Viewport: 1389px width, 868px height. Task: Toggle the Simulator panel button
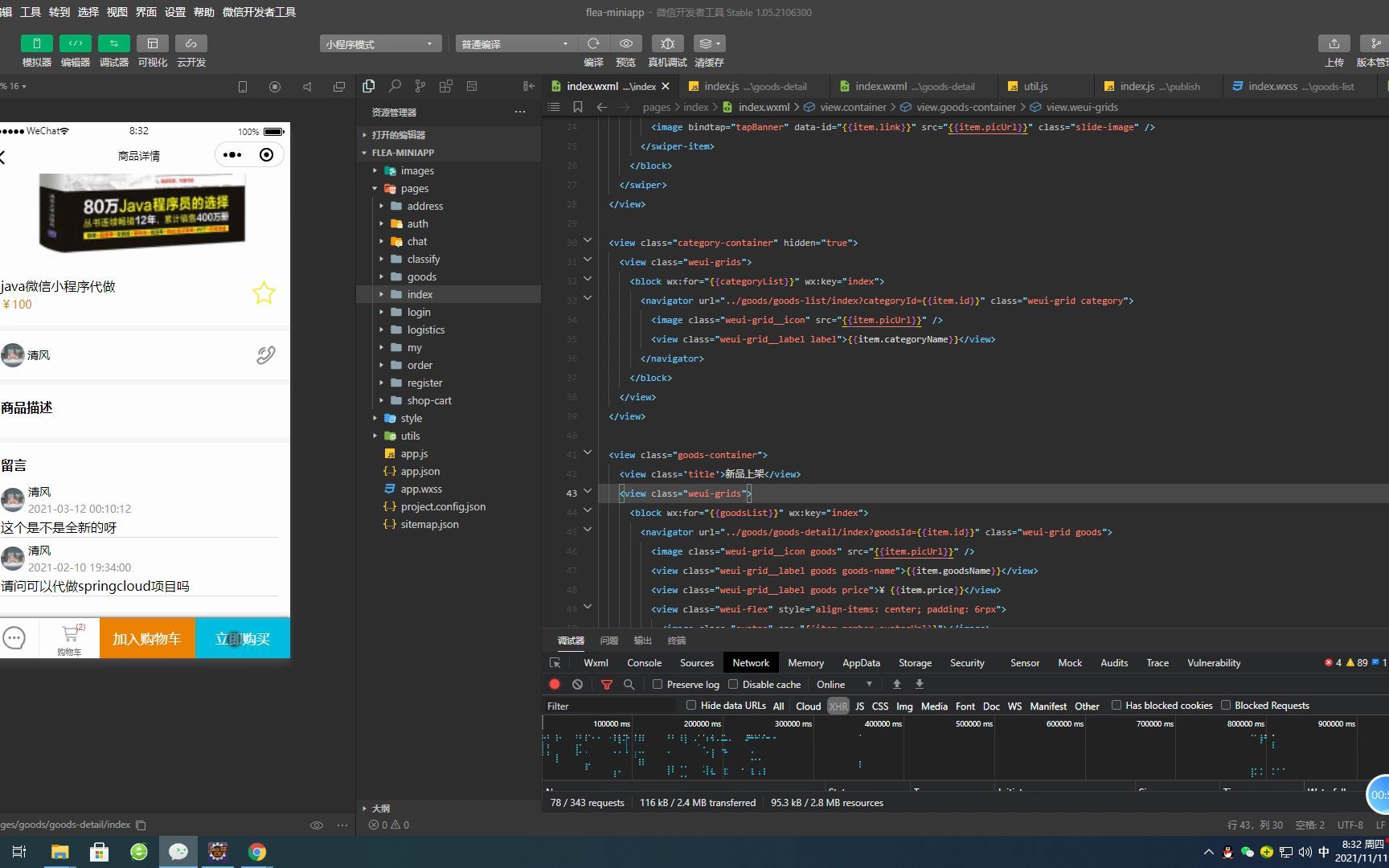tap(37, 43)
